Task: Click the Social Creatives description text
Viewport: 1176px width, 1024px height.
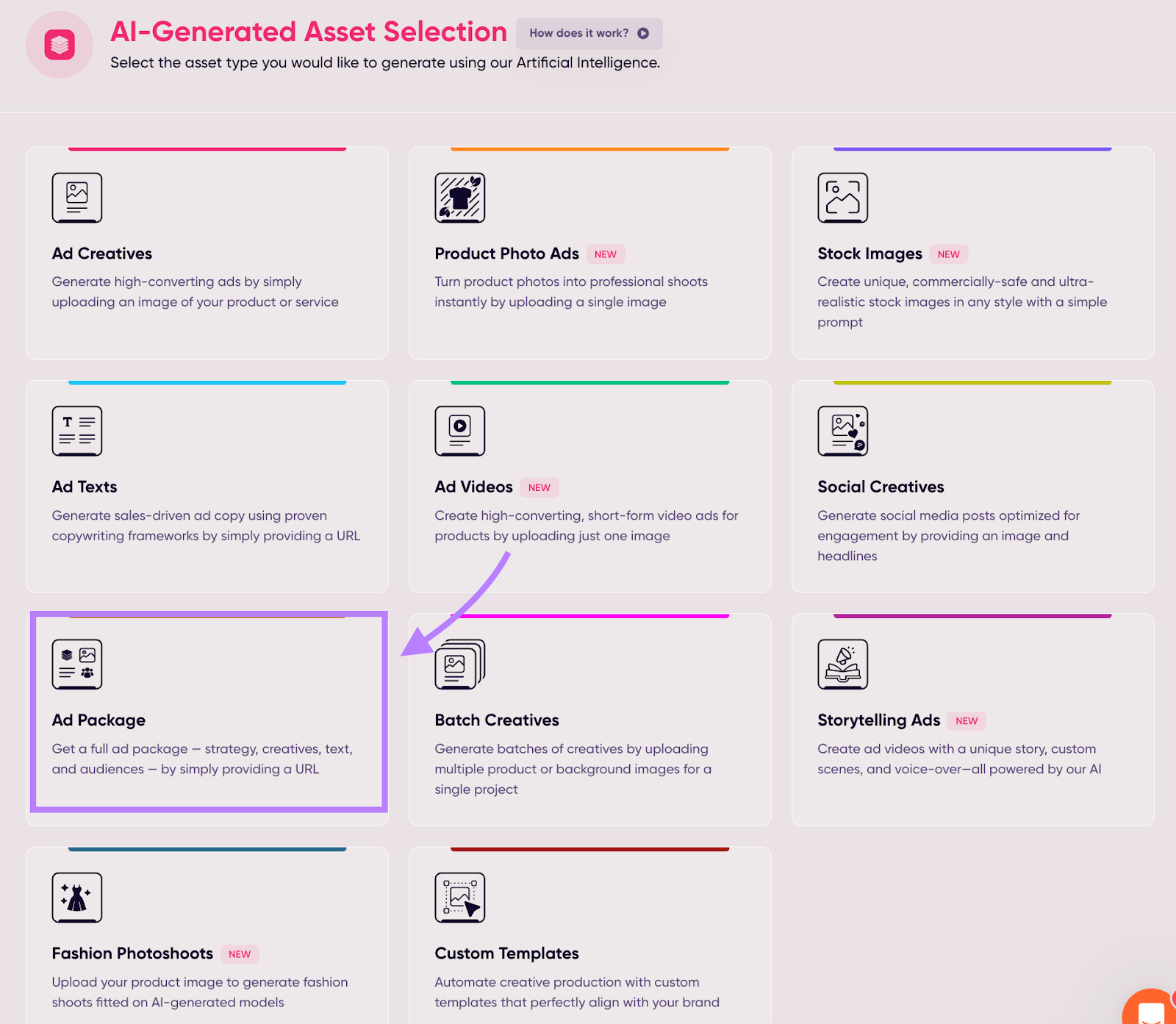Action: (x=948, y=536)
